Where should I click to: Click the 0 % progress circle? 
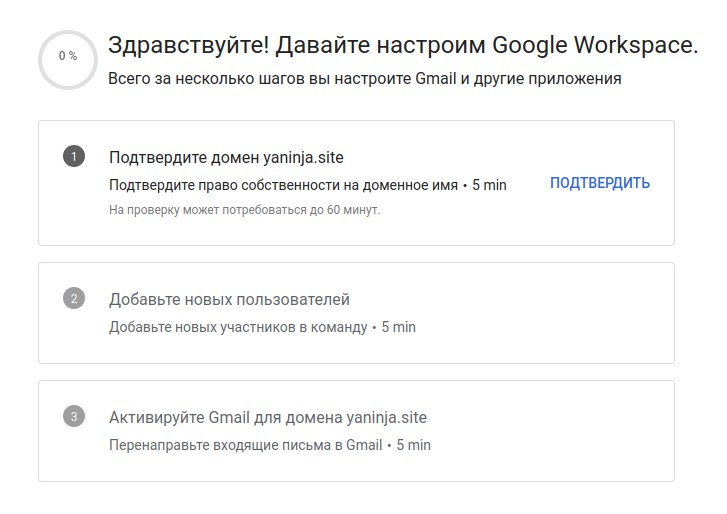[68, 60]
